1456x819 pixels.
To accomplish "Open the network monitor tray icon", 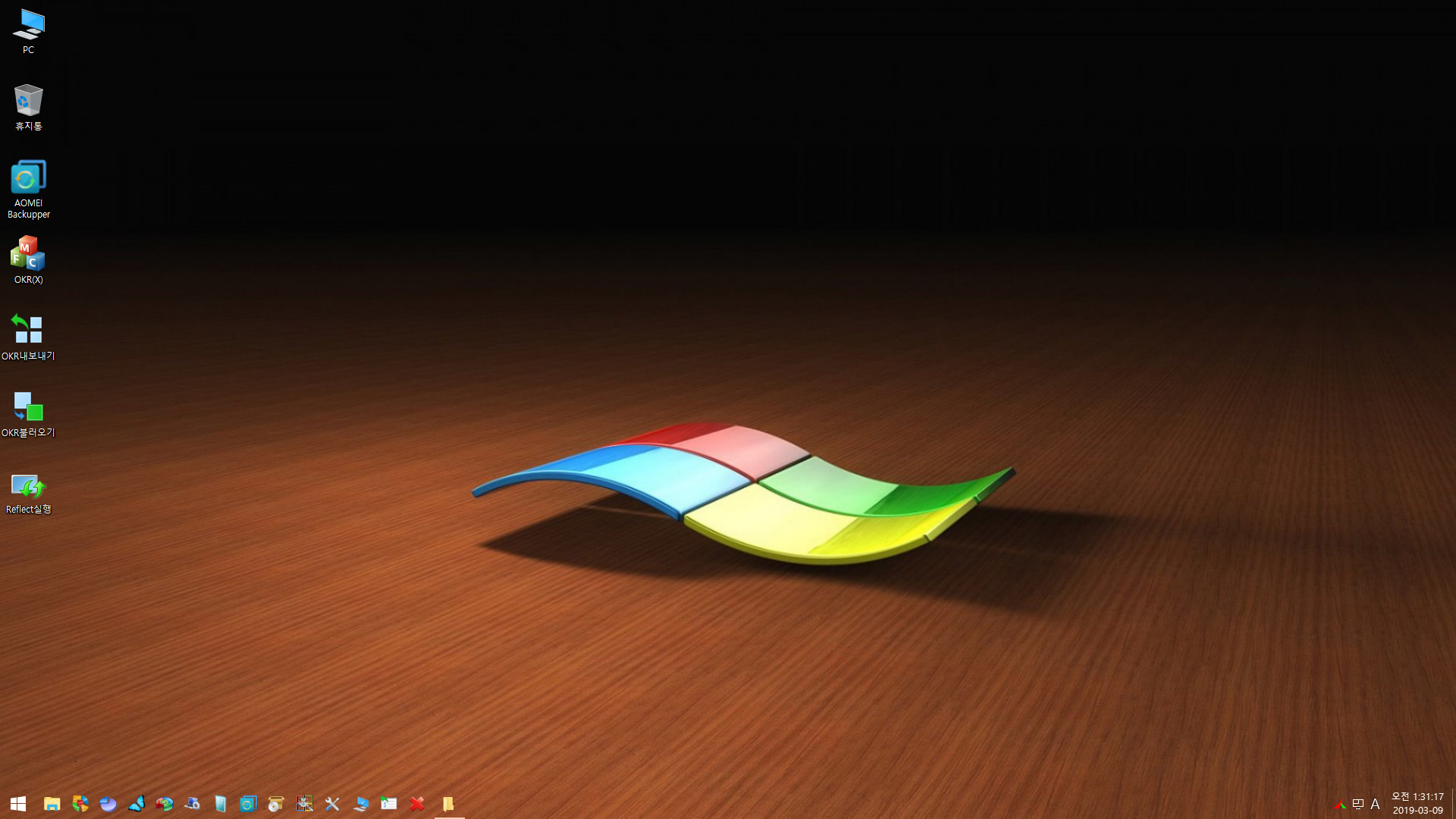I will (x=1357, y=804).
